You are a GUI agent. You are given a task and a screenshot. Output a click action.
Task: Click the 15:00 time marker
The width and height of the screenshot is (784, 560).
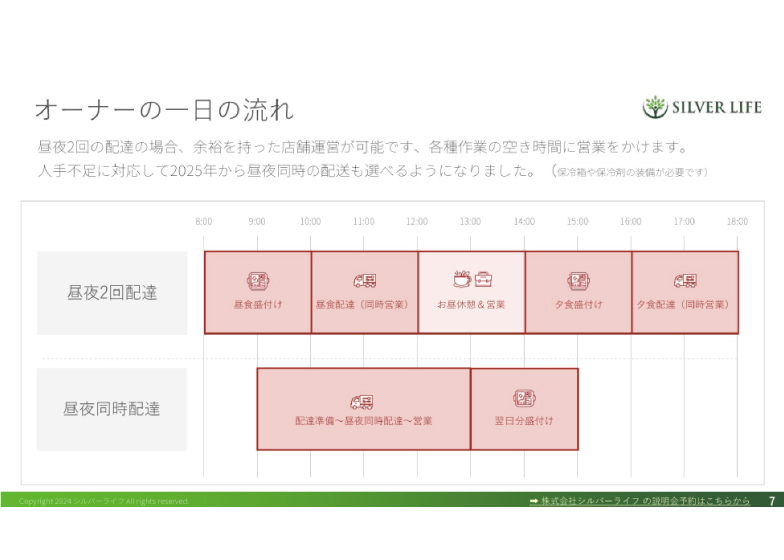click(x=577, y=222)
